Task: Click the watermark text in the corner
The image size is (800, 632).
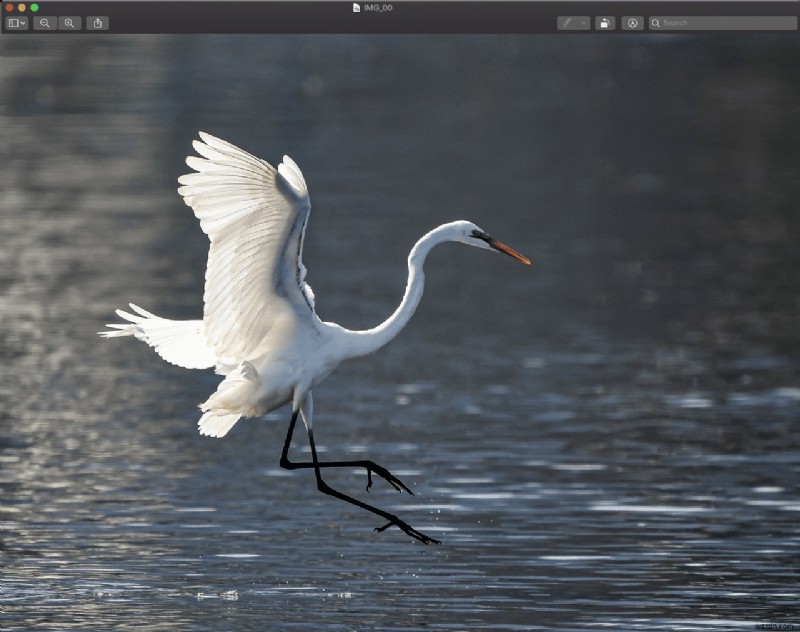Action: click(x=773, y=625)
